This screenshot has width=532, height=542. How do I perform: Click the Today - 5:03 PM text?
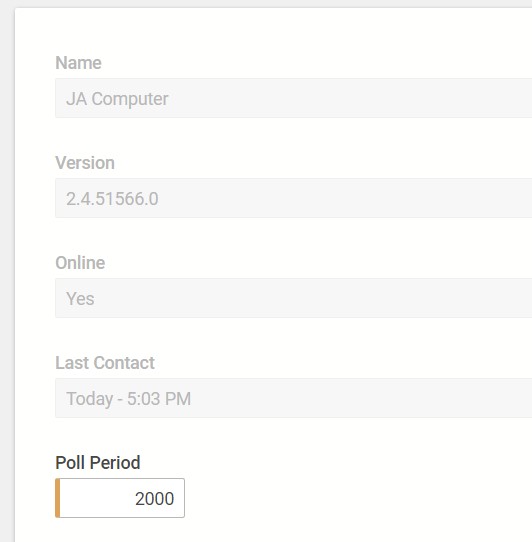(129, 399)
